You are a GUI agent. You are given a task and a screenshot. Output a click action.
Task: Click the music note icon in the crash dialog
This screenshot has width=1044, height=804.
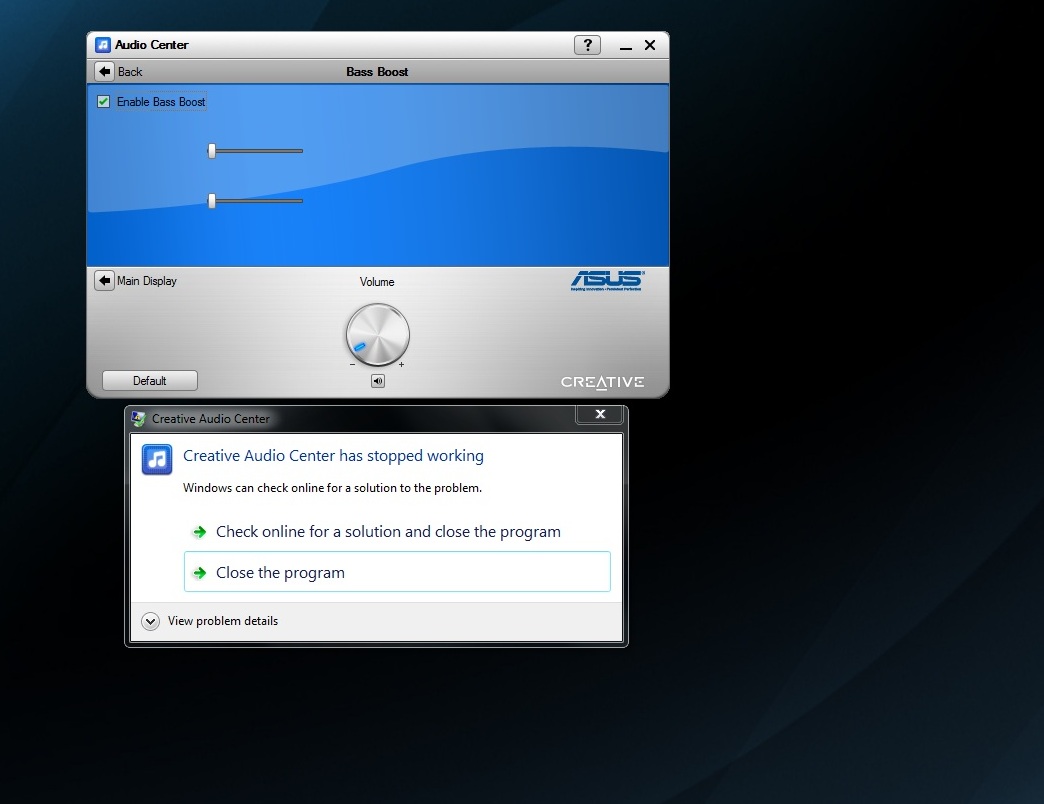tap(157, 459)
